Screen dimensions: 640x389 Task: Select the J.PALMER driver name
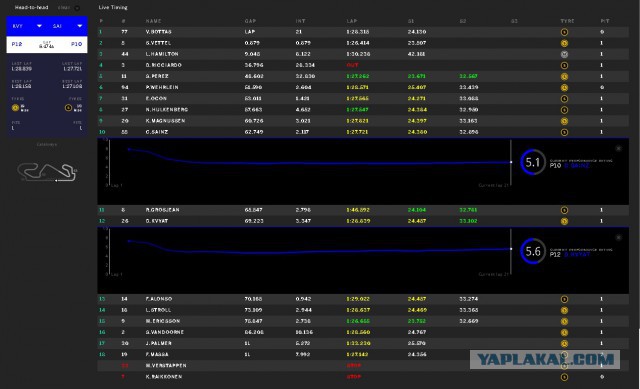[158, 343]
